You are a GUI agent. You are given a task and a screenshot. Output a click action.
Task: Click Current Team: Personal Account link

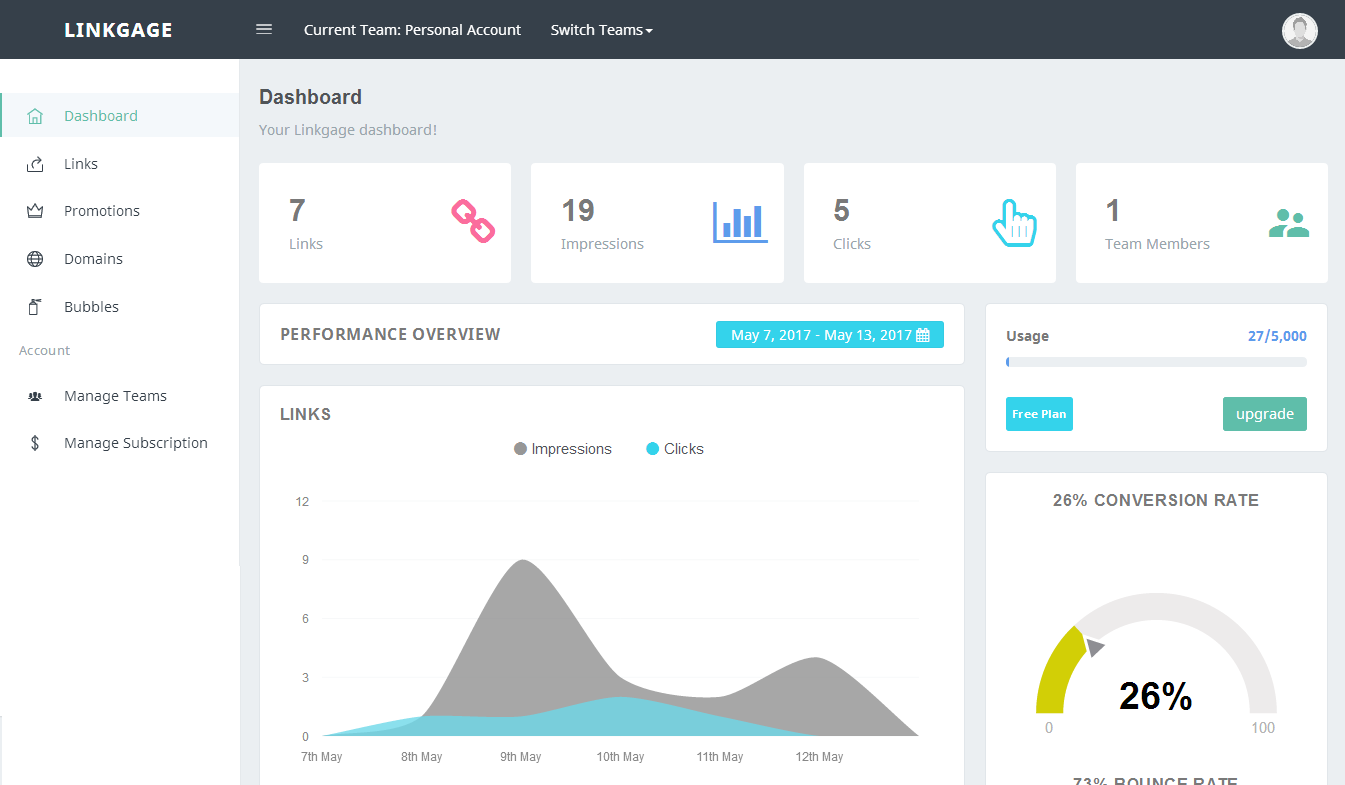(412, 30)
